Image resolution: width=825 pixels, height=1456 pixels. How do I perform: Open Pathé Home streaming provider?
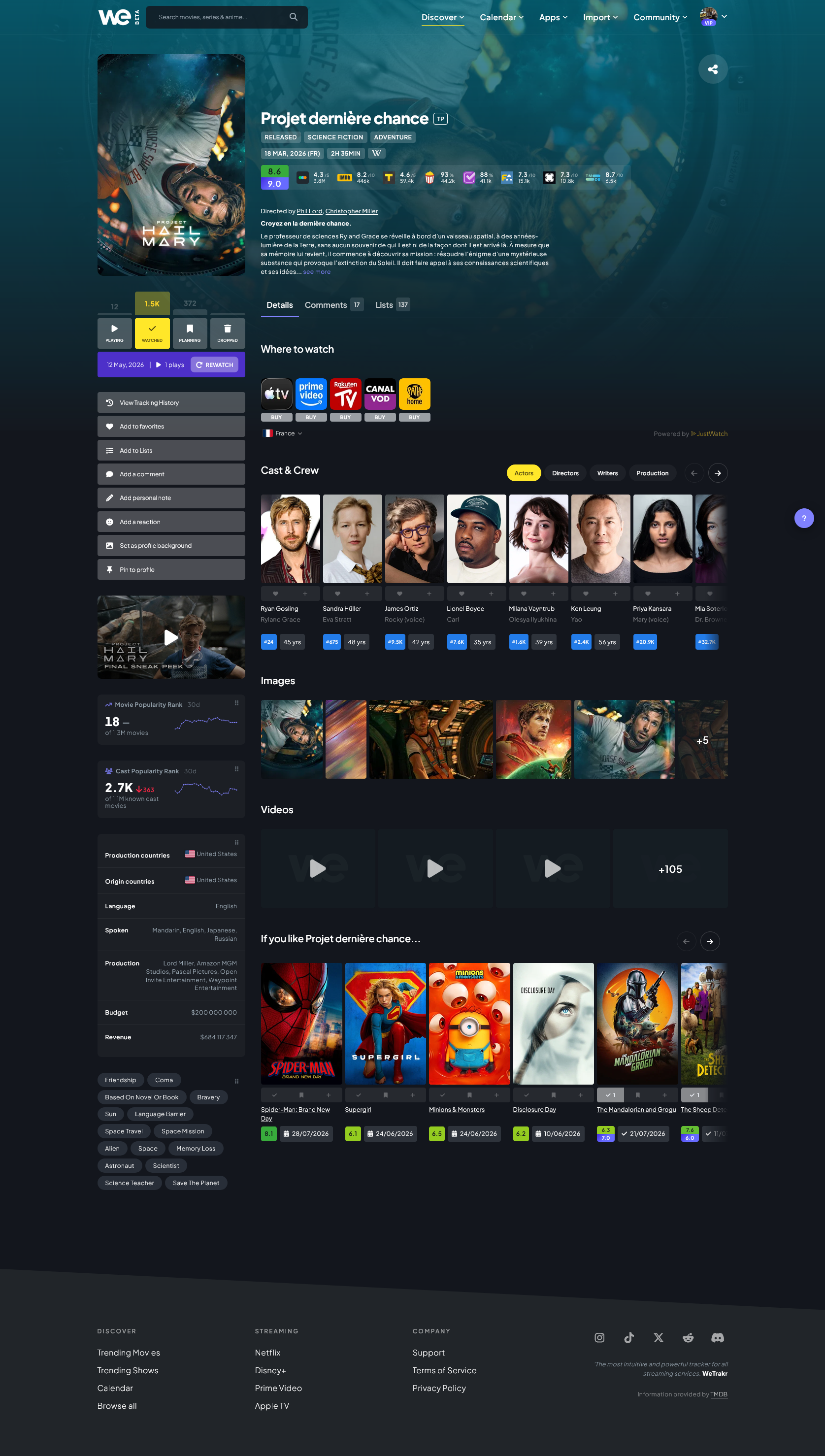[x=415, y=394]
